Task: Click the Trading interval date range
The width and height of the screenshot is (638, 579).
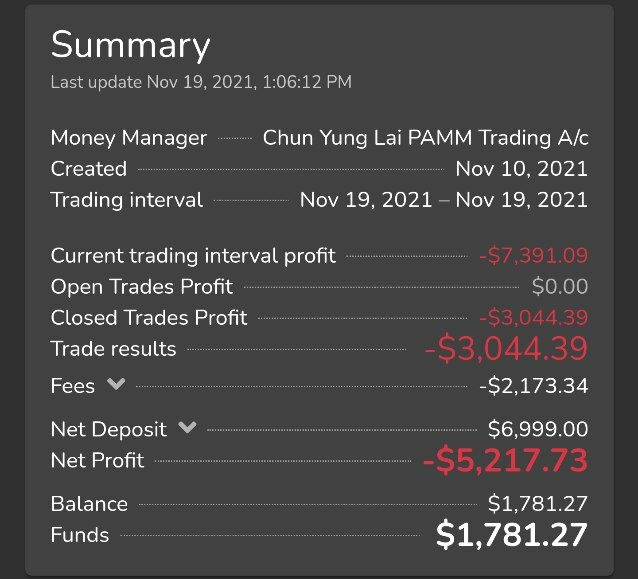Action: click(444, 200)
